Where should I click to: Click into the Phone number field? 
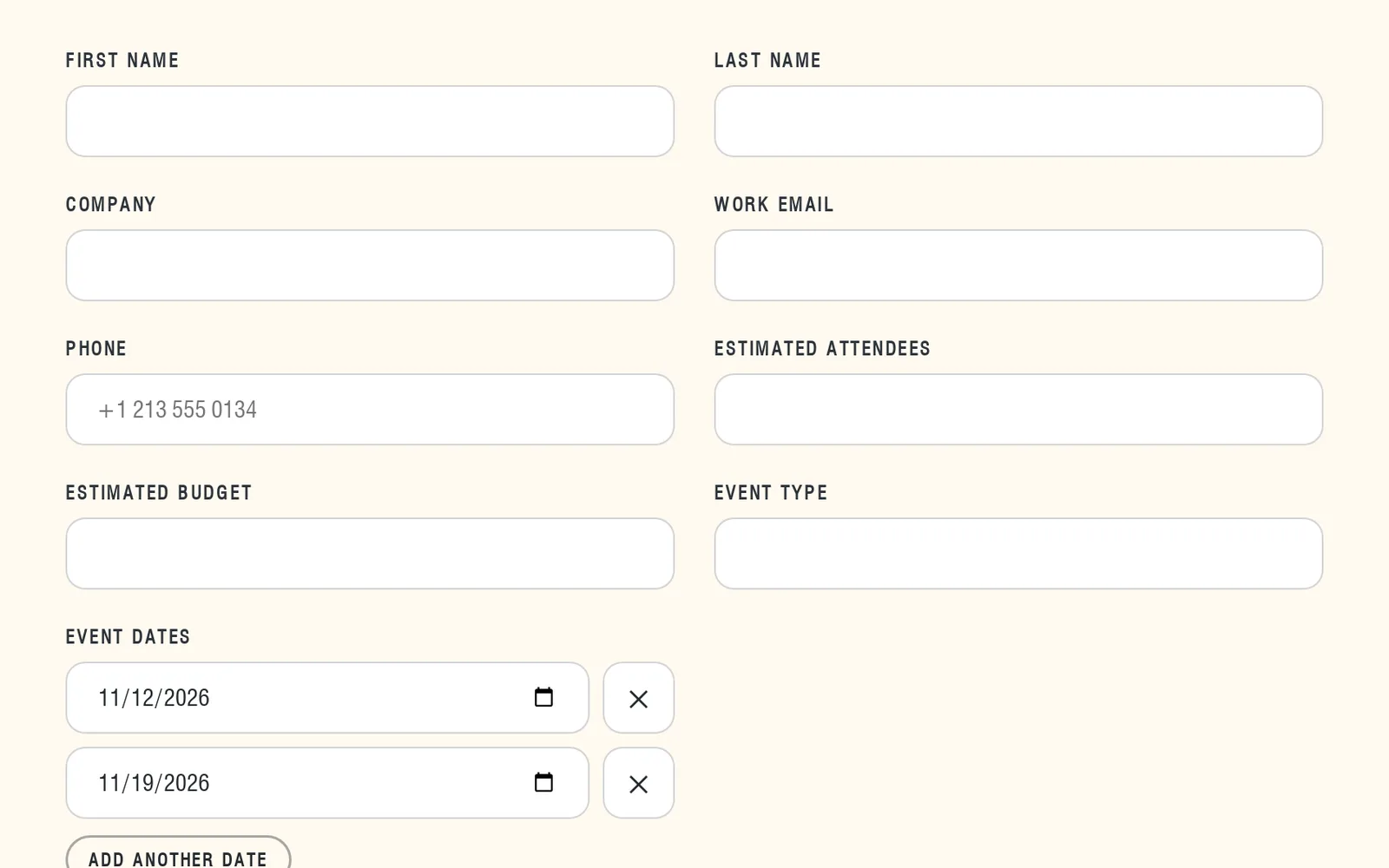point(370,410)
